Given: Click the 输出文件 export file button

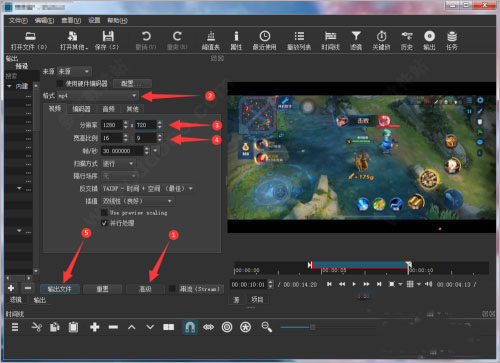Looking at the screenshot, I should (60, 289).
